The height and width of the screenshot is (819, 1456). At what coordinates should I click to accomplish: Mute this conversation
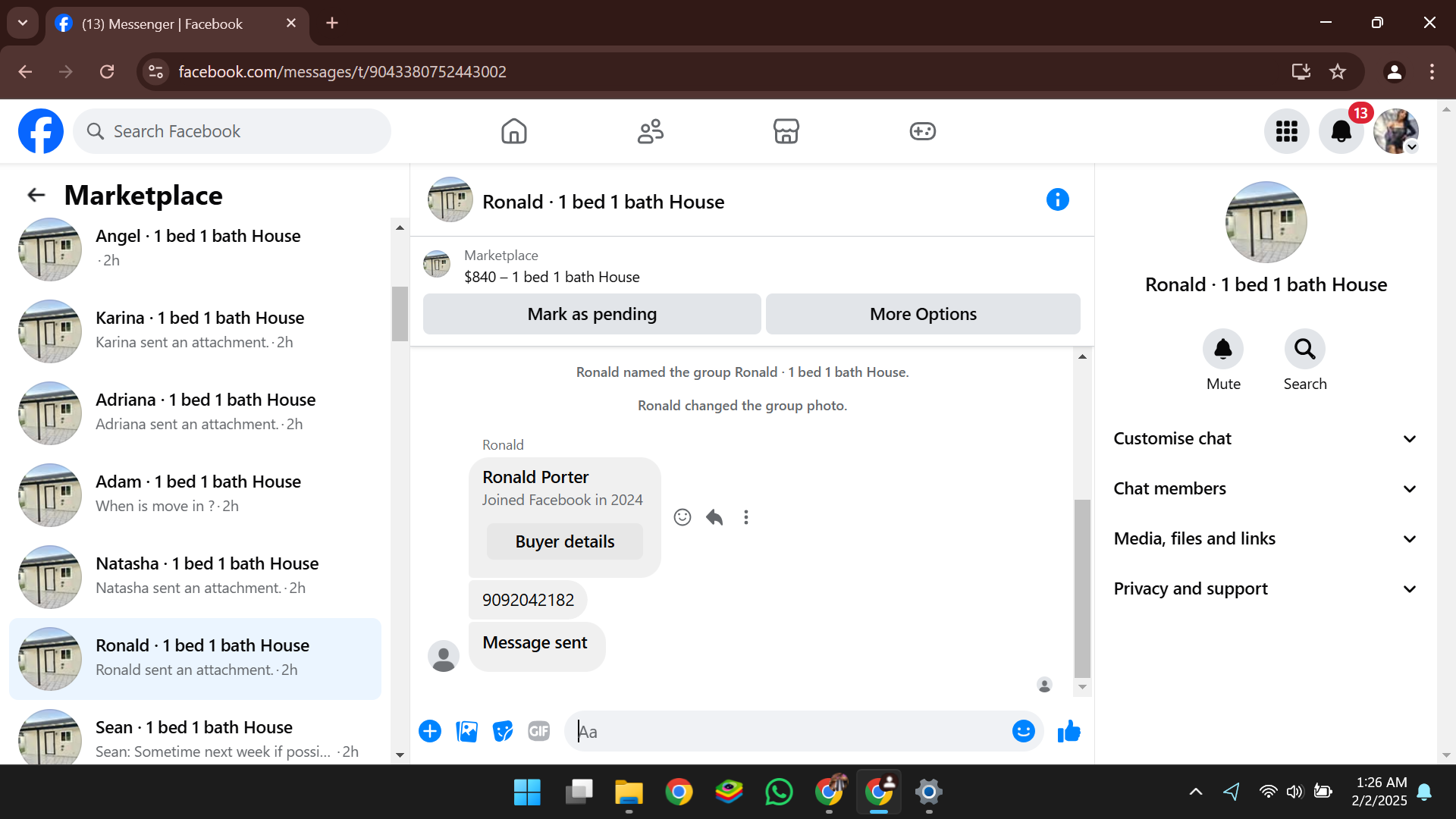(x=1222, y=350)
